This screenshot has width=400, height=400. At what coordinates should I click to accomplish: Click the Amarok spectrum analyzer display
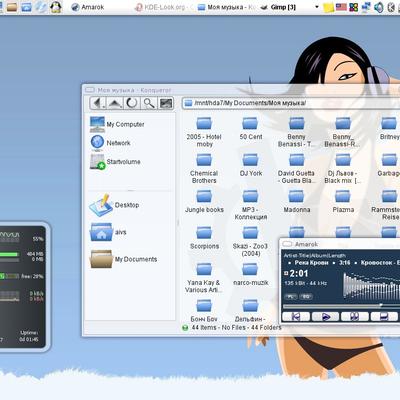point(371,285)
